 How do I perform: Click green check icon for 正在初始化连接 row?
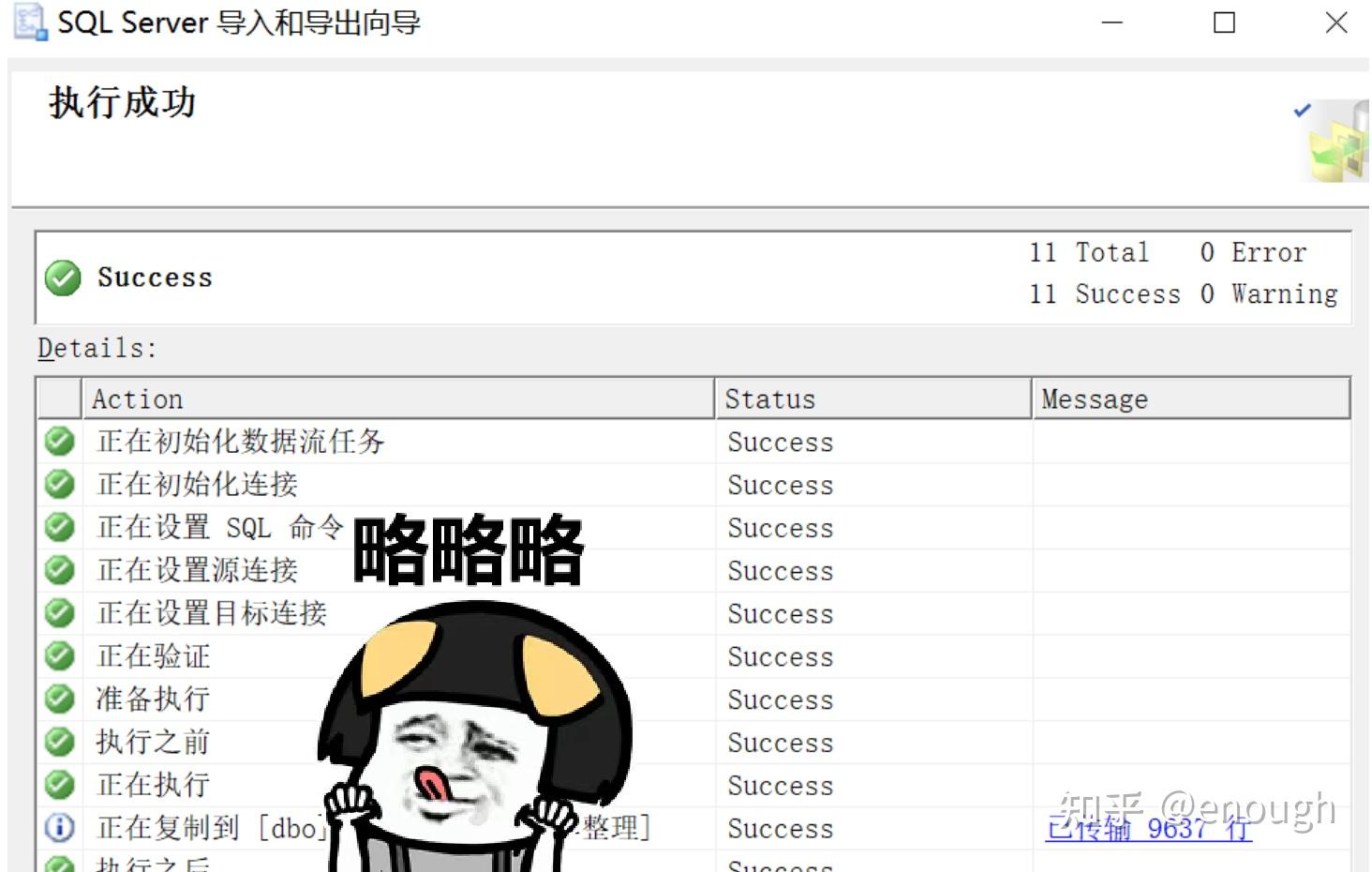click(x=59, y=484)
